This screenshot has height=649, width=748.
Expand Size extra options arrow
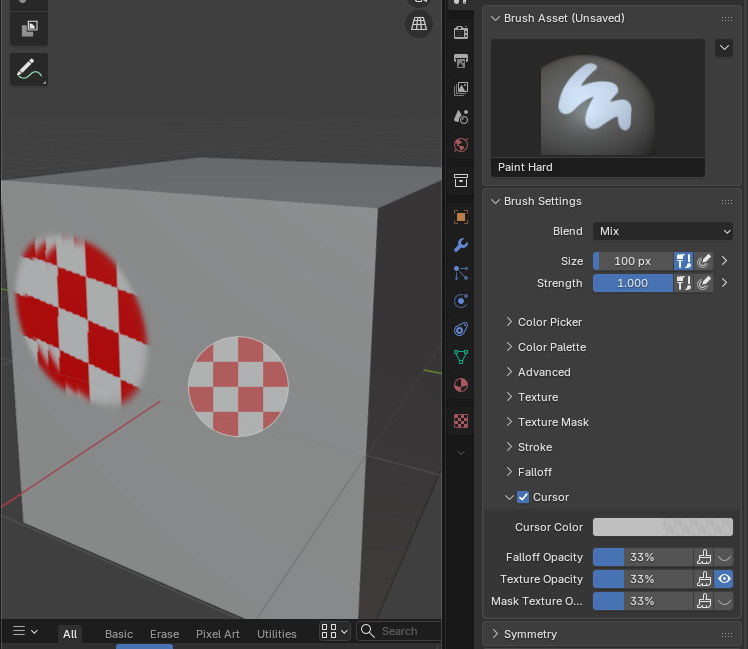pos(724,261)
